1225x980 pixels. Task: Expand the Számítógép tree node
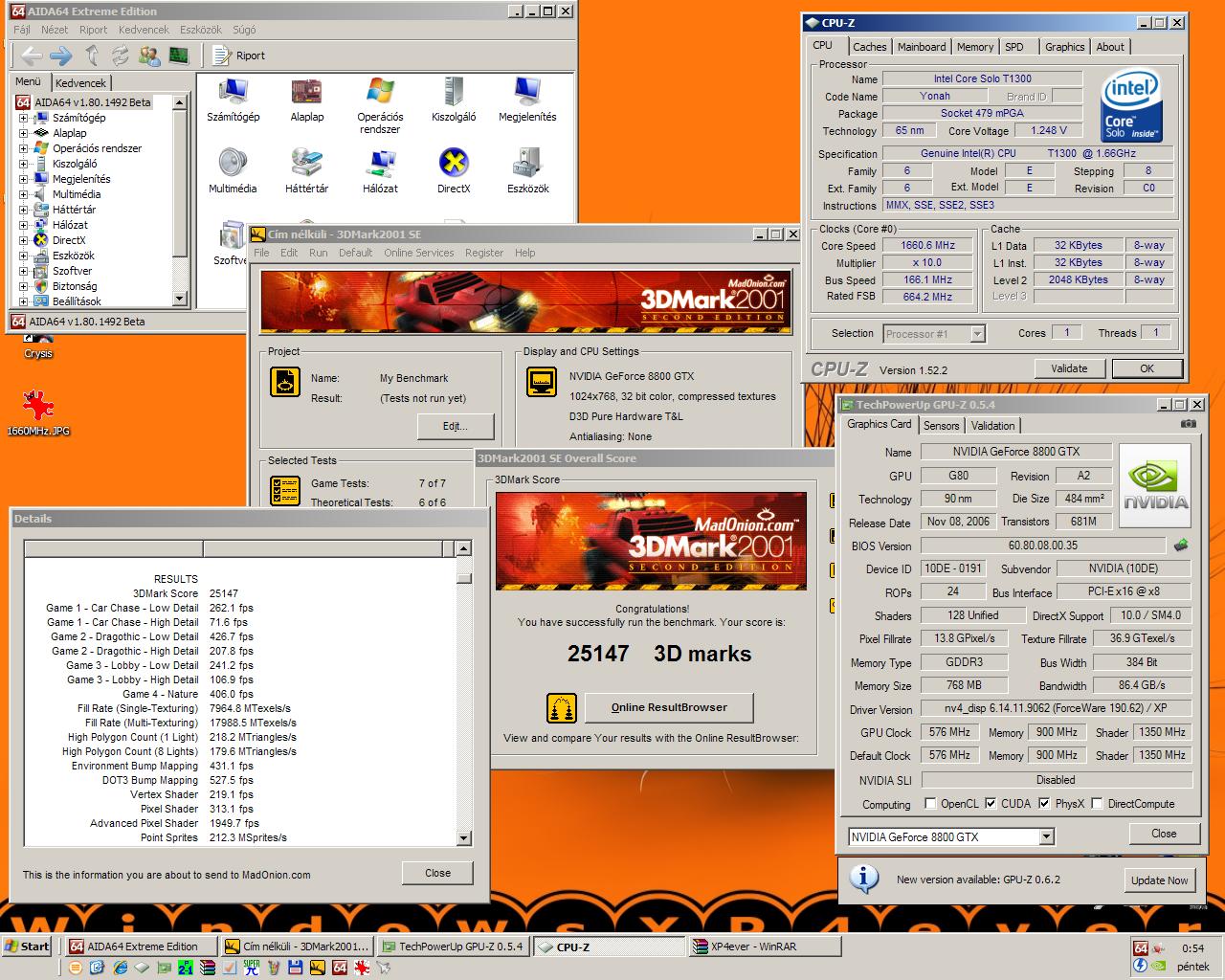click(x=23, y=118)
